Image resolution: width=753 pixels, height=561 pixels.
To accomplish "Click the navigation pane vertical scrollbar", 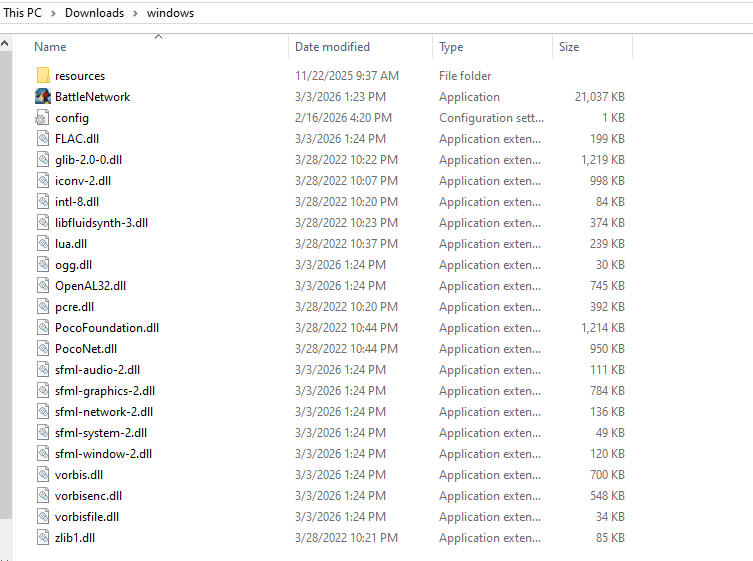I will (5, 284).
